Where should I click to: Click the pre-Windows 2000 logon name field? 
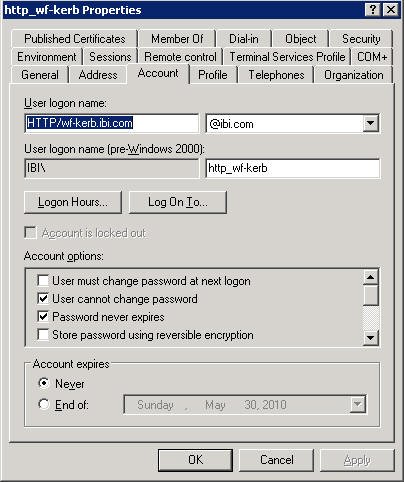293,168
